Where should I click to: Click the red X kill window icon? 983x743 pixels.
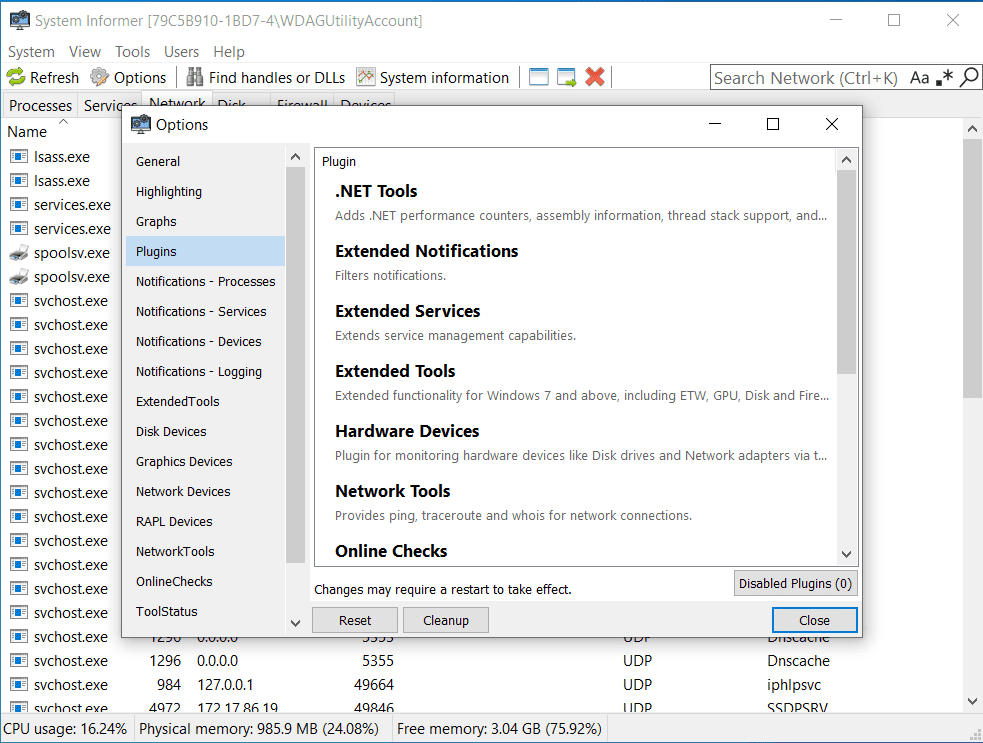coord(594,77)
